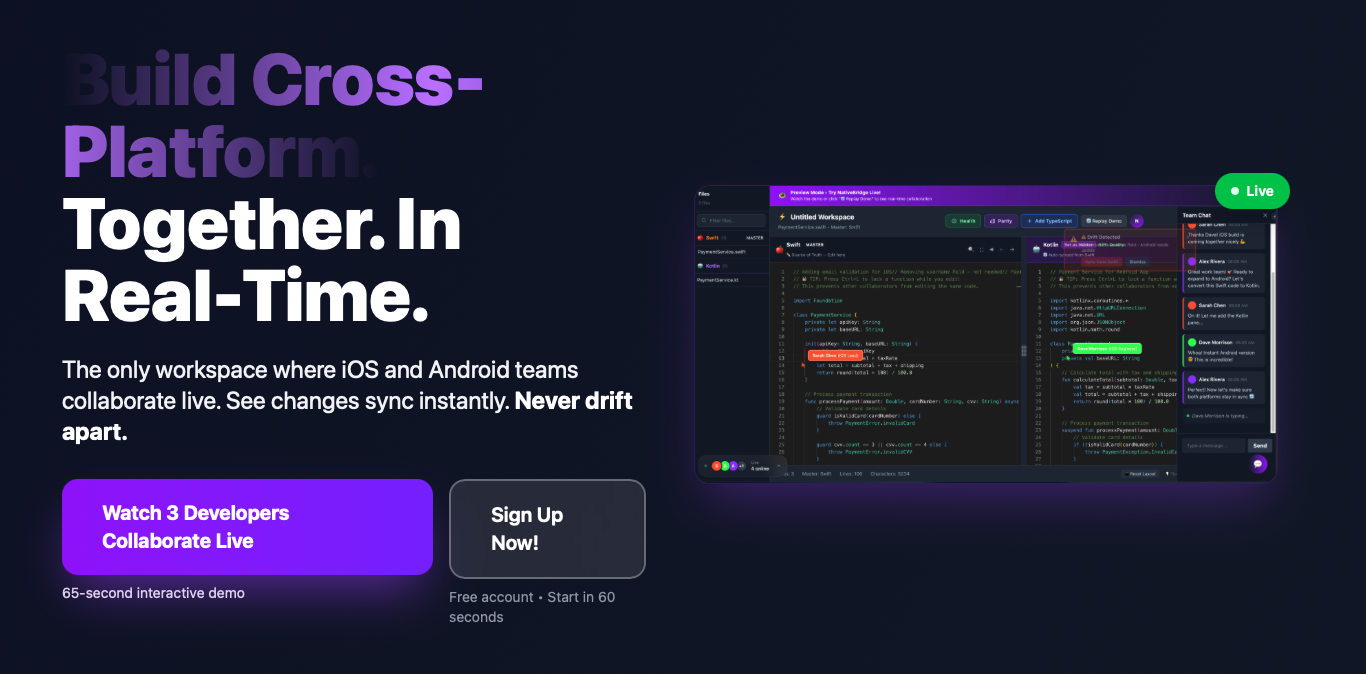Click the Type a message input field
Screen dimensions: 1366x674
pyautogui.click(x=1214, y=446)
